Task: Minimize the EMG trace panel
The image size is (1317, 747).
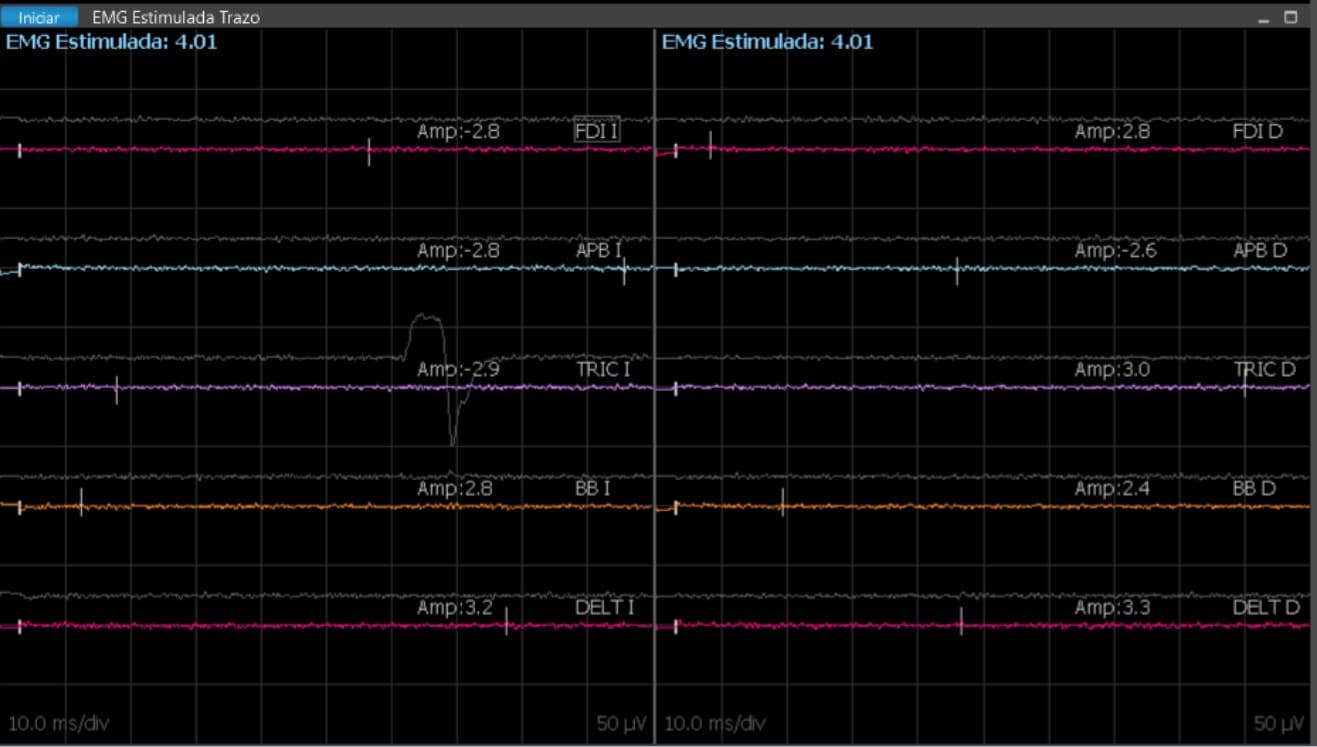Action: pyautogui.click(x=1264, y=18)
